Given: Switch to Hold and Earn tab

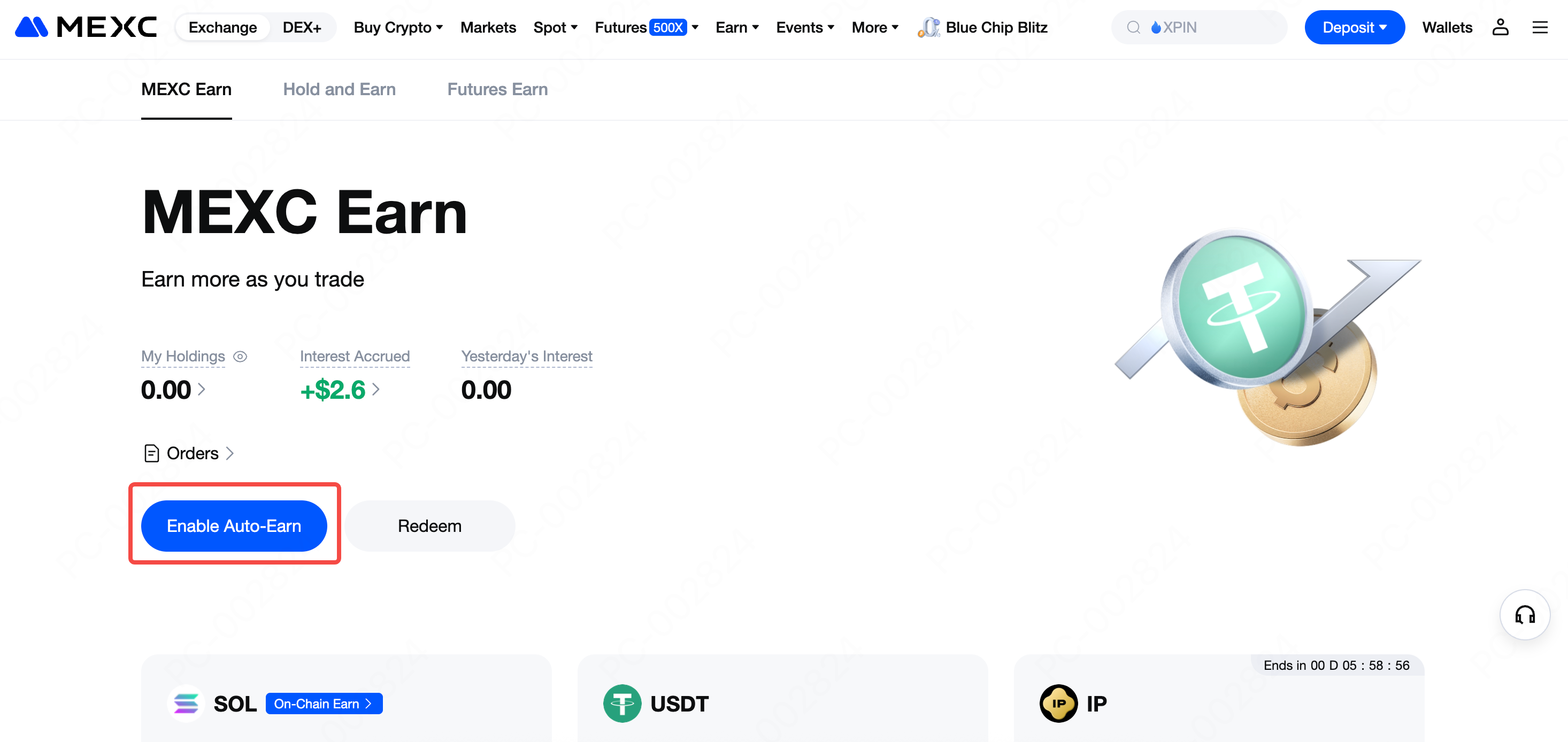Looking at the screenshot, I should pyautogui.click(x=339, y=89).
